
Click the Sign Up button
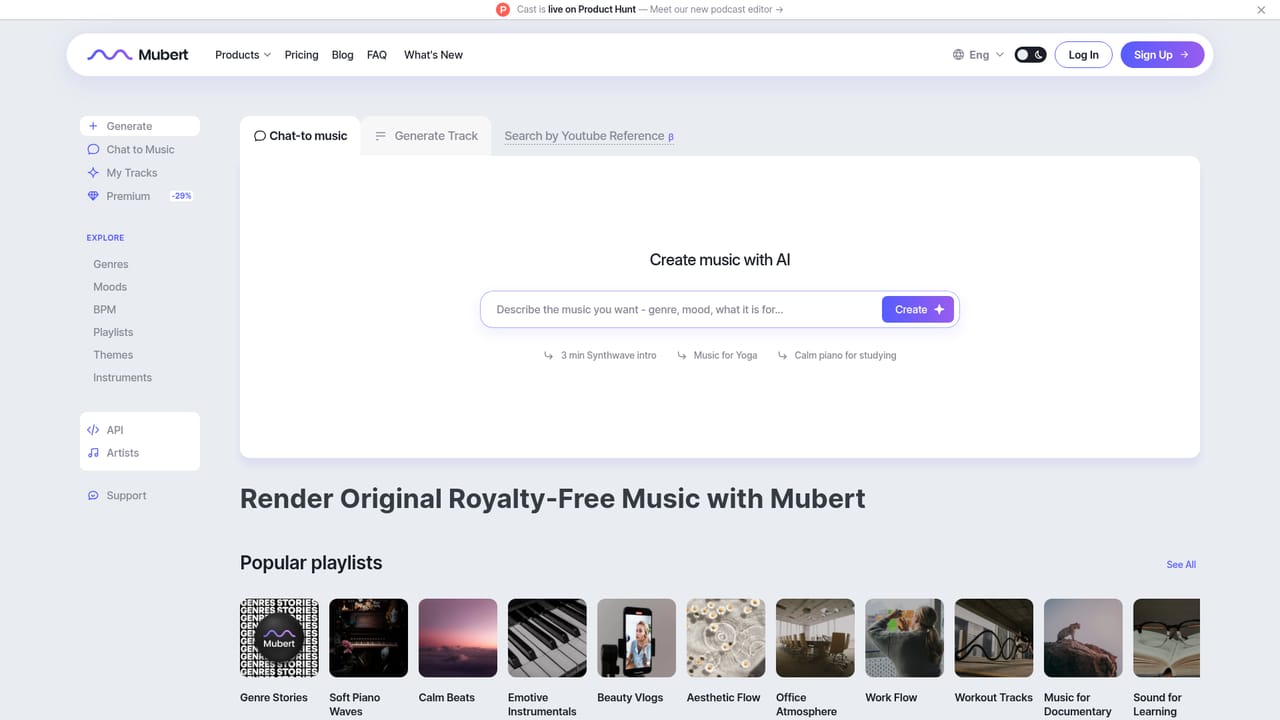click(x=1161, y=55)
